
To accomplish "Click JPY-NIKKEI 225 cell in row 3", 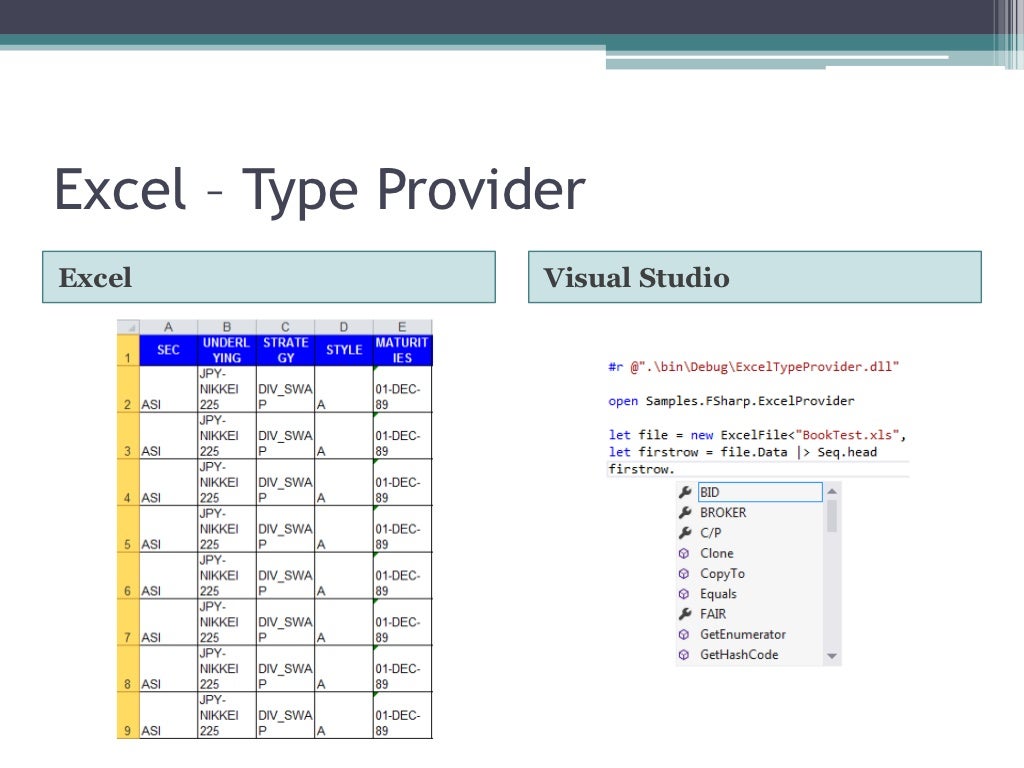I will [227, 436].
